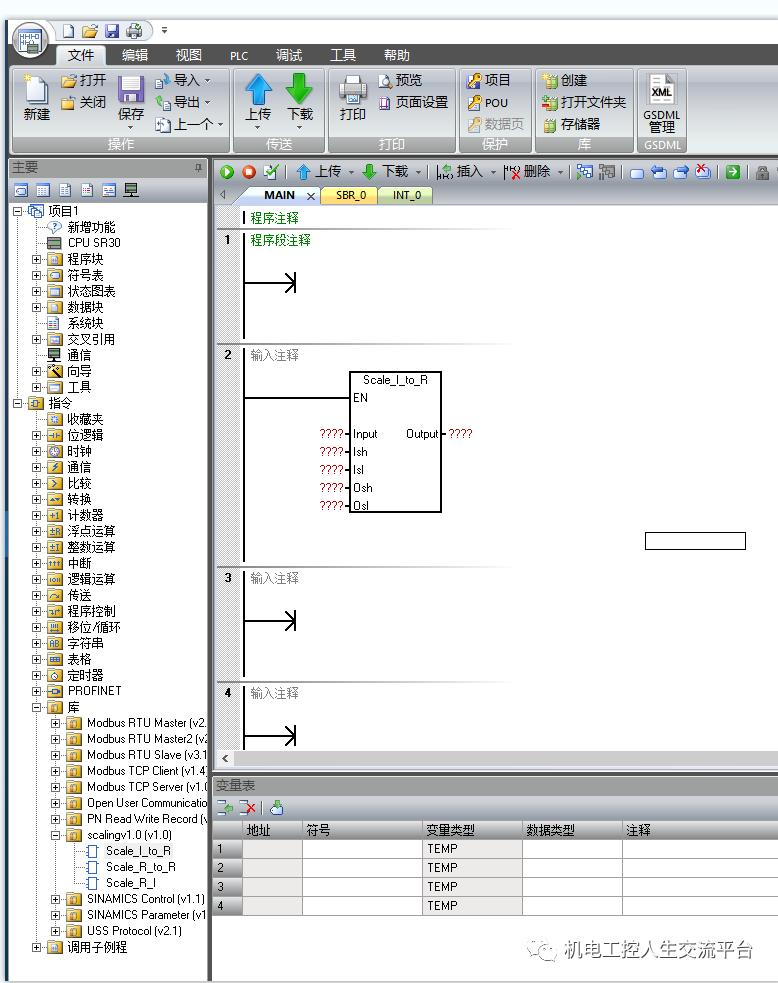
Task: Expand the 位逻辑 instruction folder
Action: tap(37, 435)
